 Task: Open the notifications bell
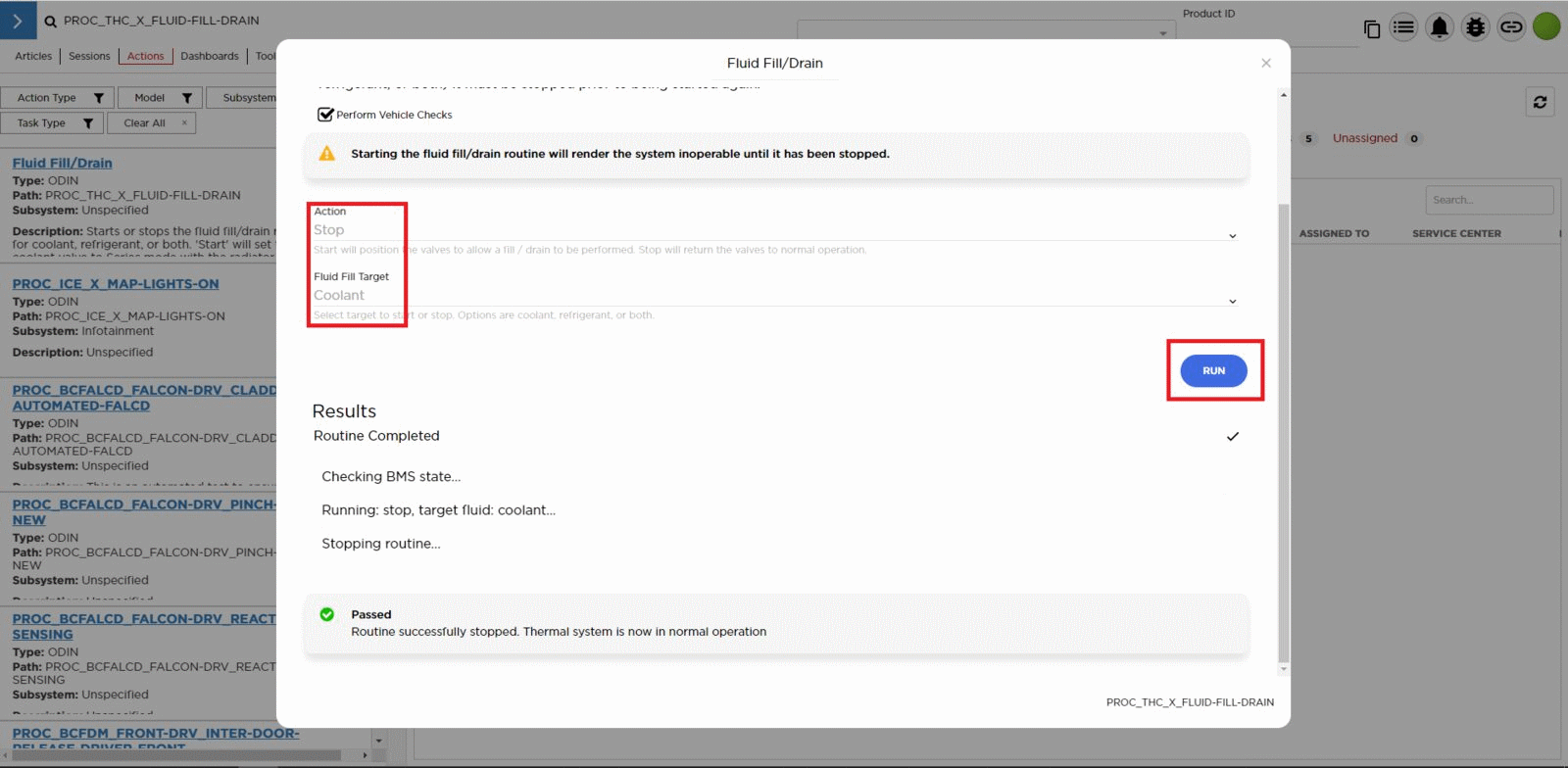(1439, 27)
